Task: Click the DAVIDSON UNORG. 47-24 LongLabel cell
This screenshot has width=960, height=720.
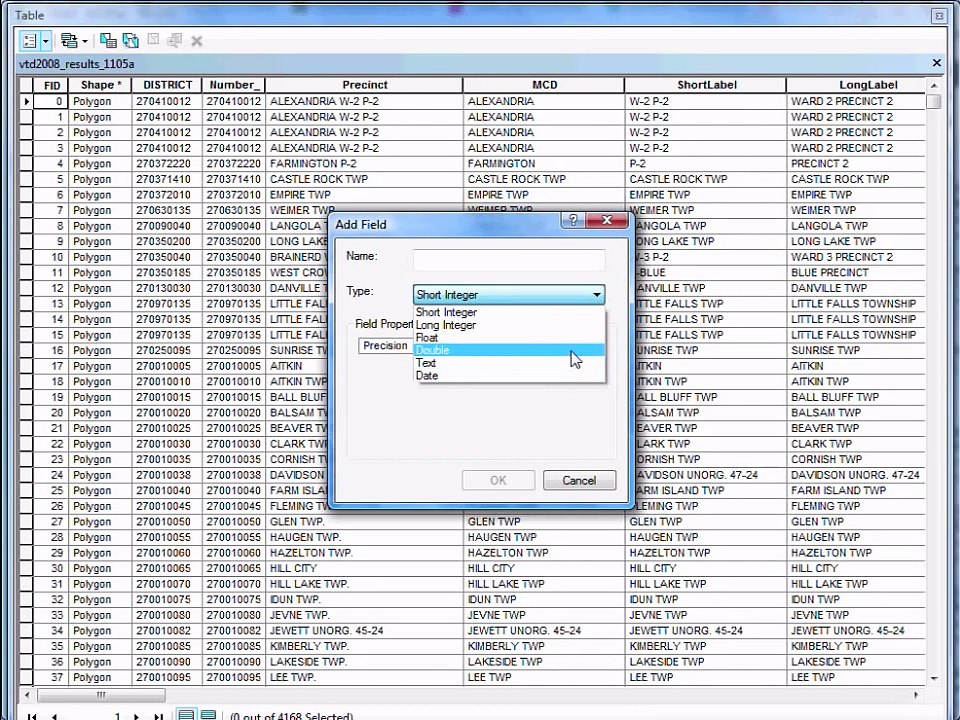Action: point(856,475)
